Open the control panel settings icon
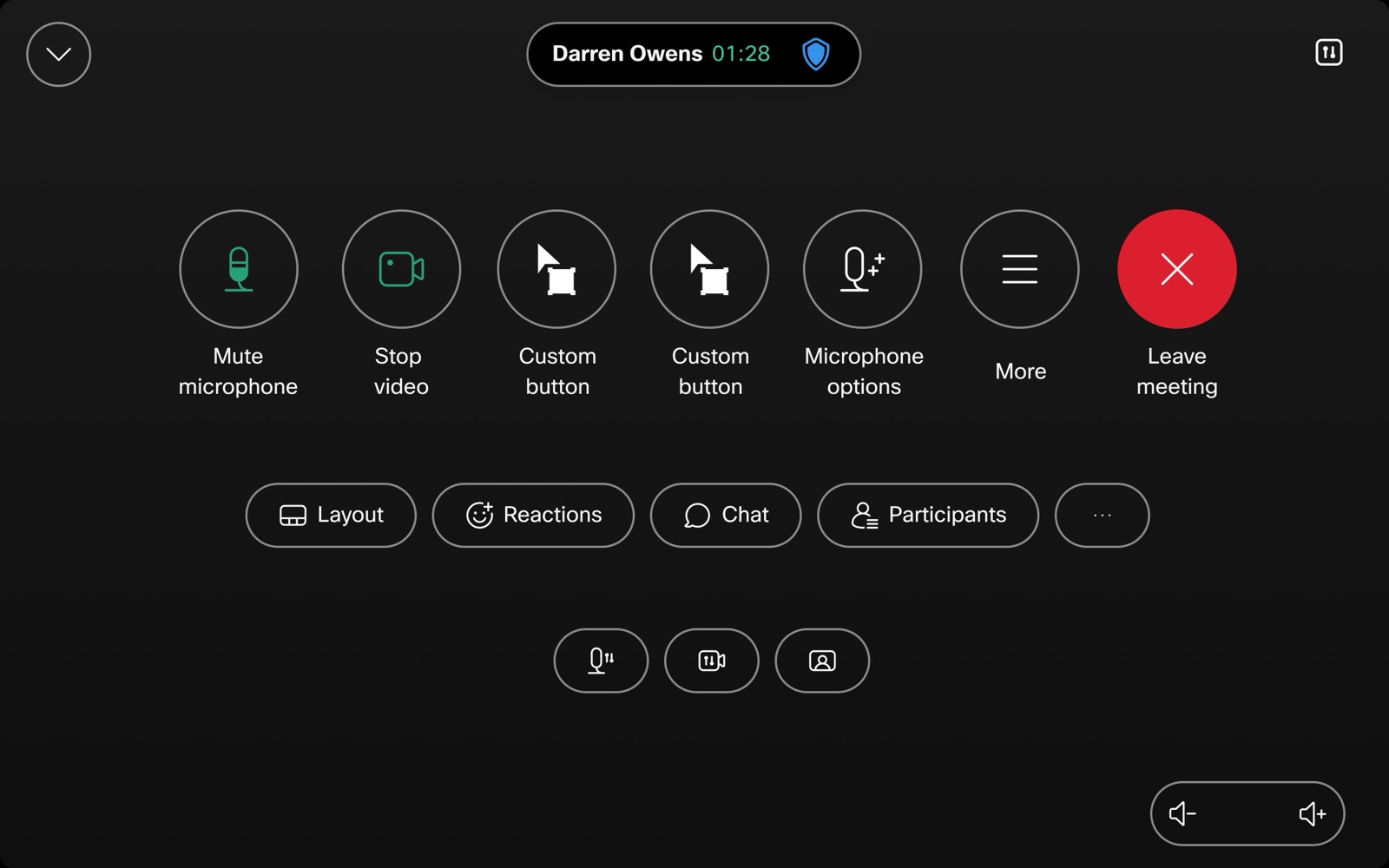The image size is (1389, 868). tap(1328, 53)
